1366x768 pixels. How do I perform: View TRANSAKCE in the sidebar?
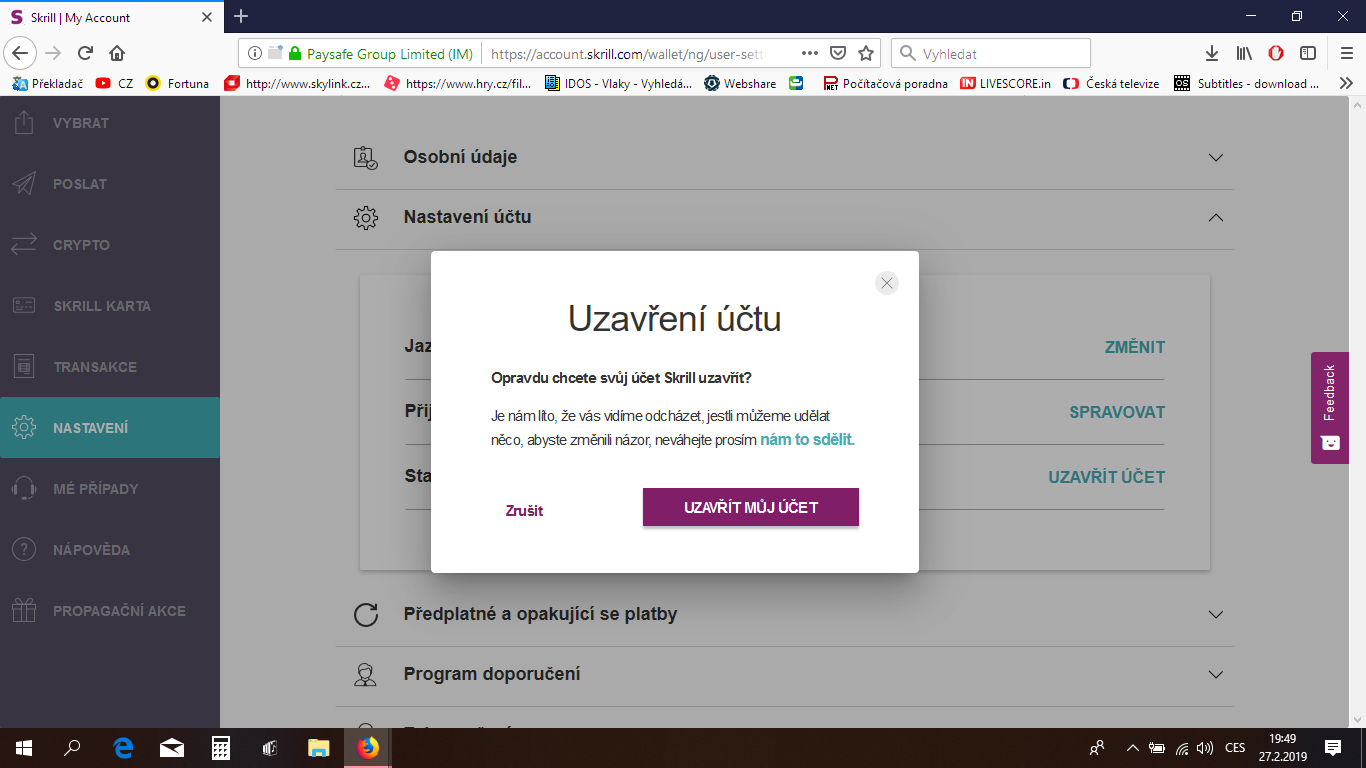click(110, 367)
